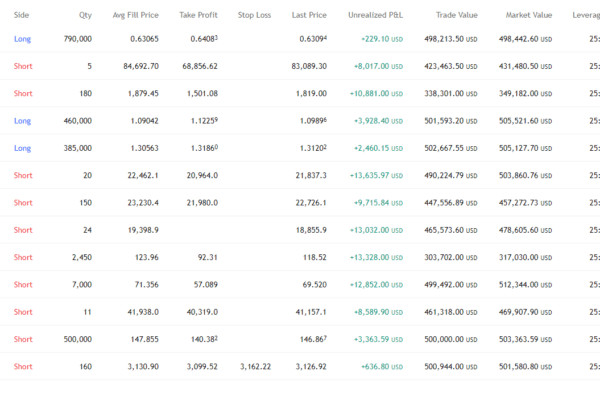Select unrealized P&L +13,032.00 USD
600x400 pixels.
tap(377, 230)
